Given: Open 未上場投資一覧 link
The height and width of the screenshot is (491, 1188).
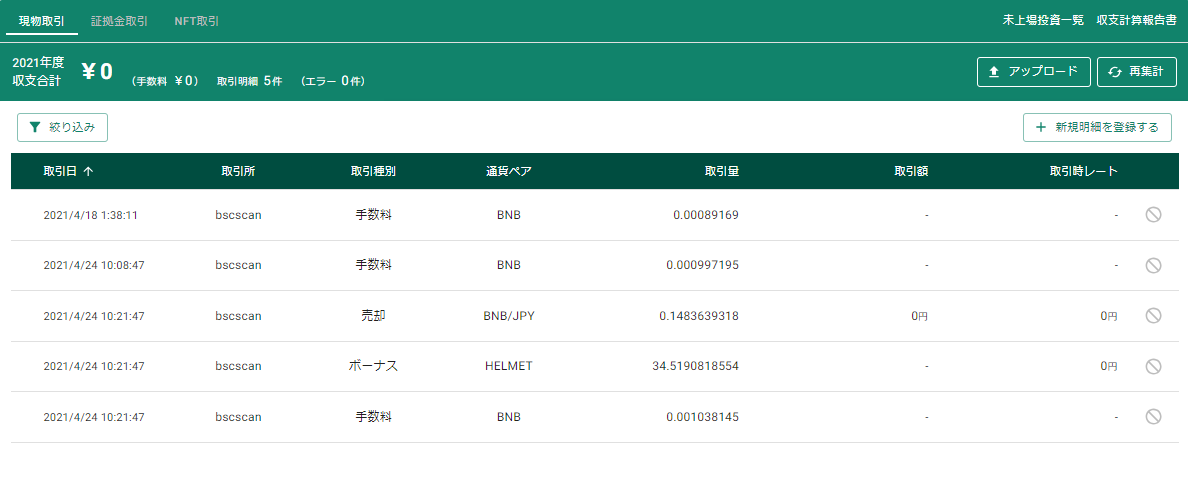Looking at the screenshot, I should click(x=1043, y=20).
